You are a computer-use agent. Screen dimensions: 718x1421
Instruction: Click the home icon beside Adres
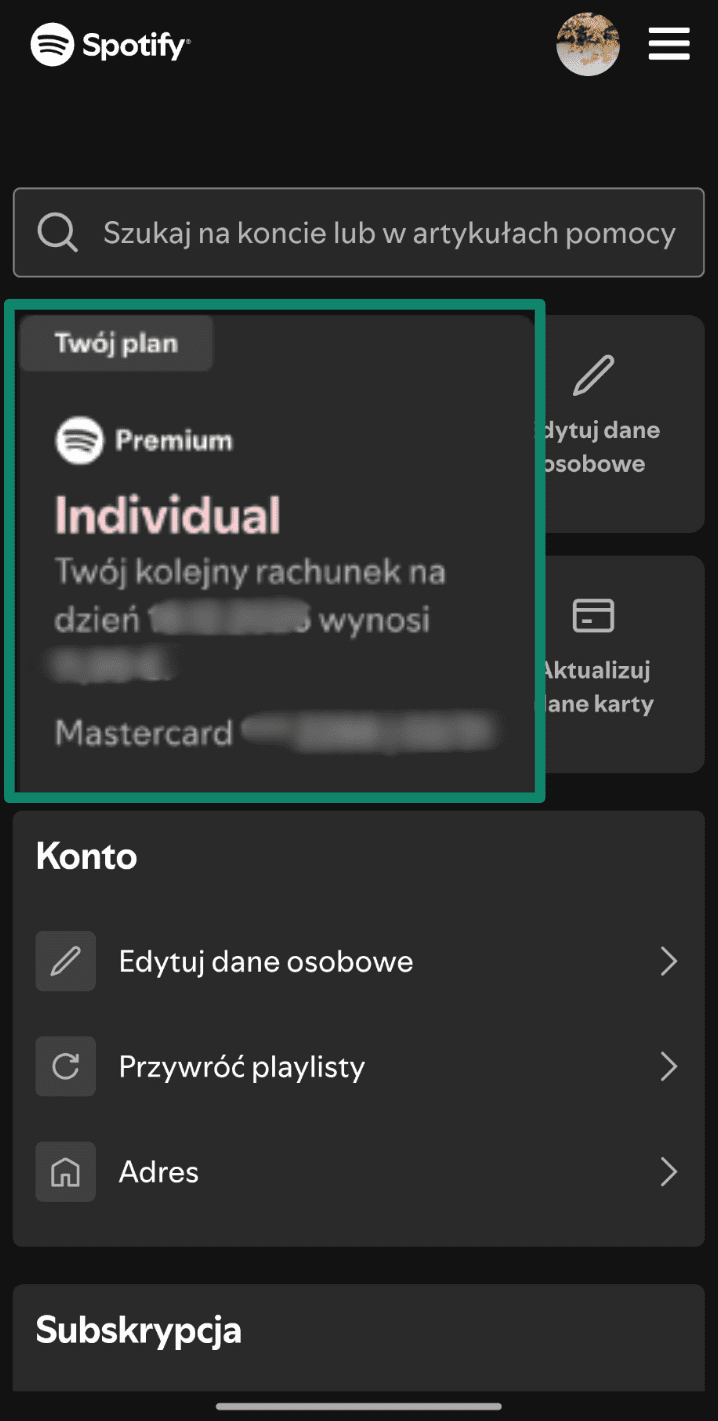pos(66,1172)
